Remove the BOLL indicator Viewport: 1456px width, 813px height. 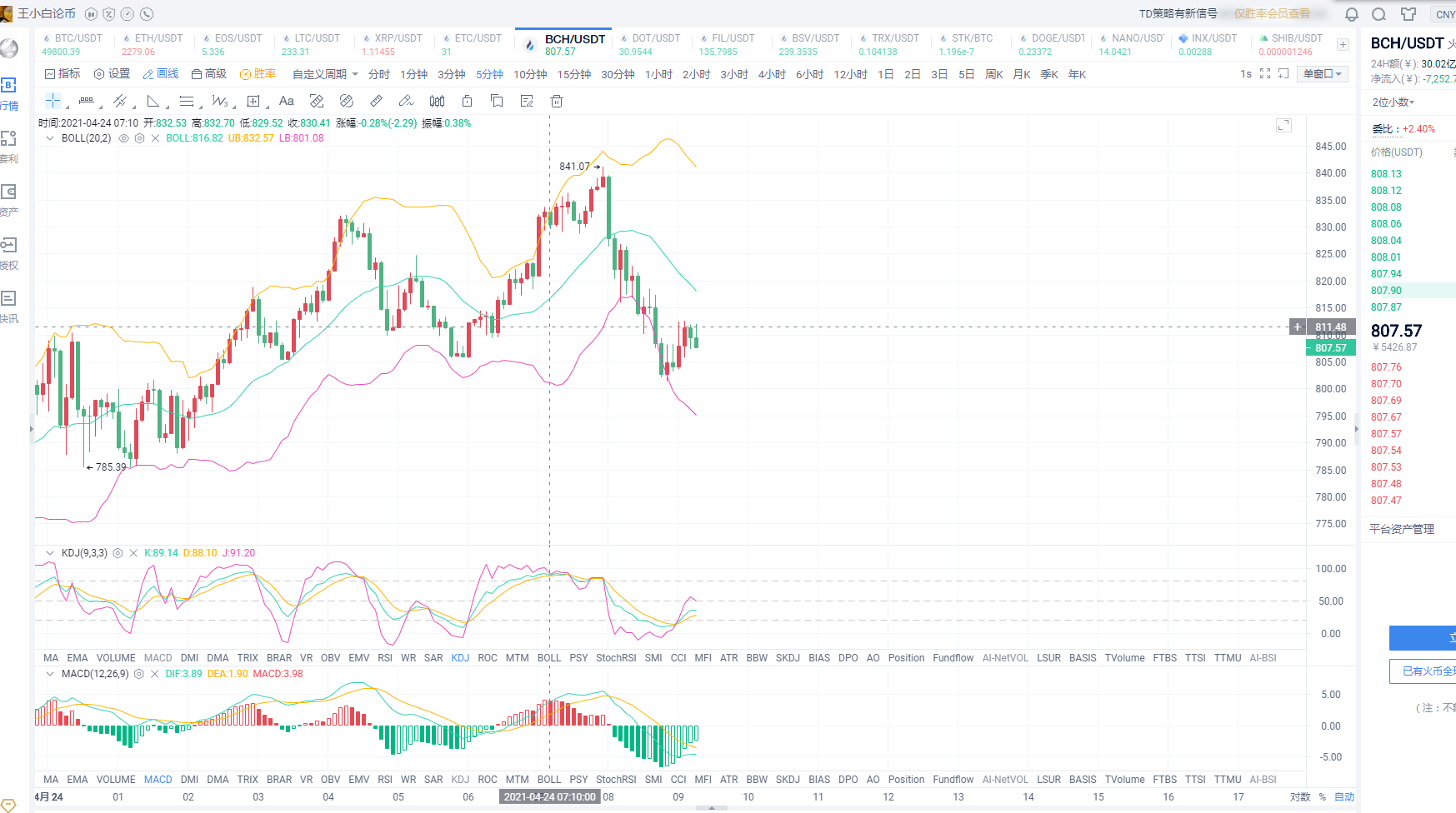click(155, 138)
